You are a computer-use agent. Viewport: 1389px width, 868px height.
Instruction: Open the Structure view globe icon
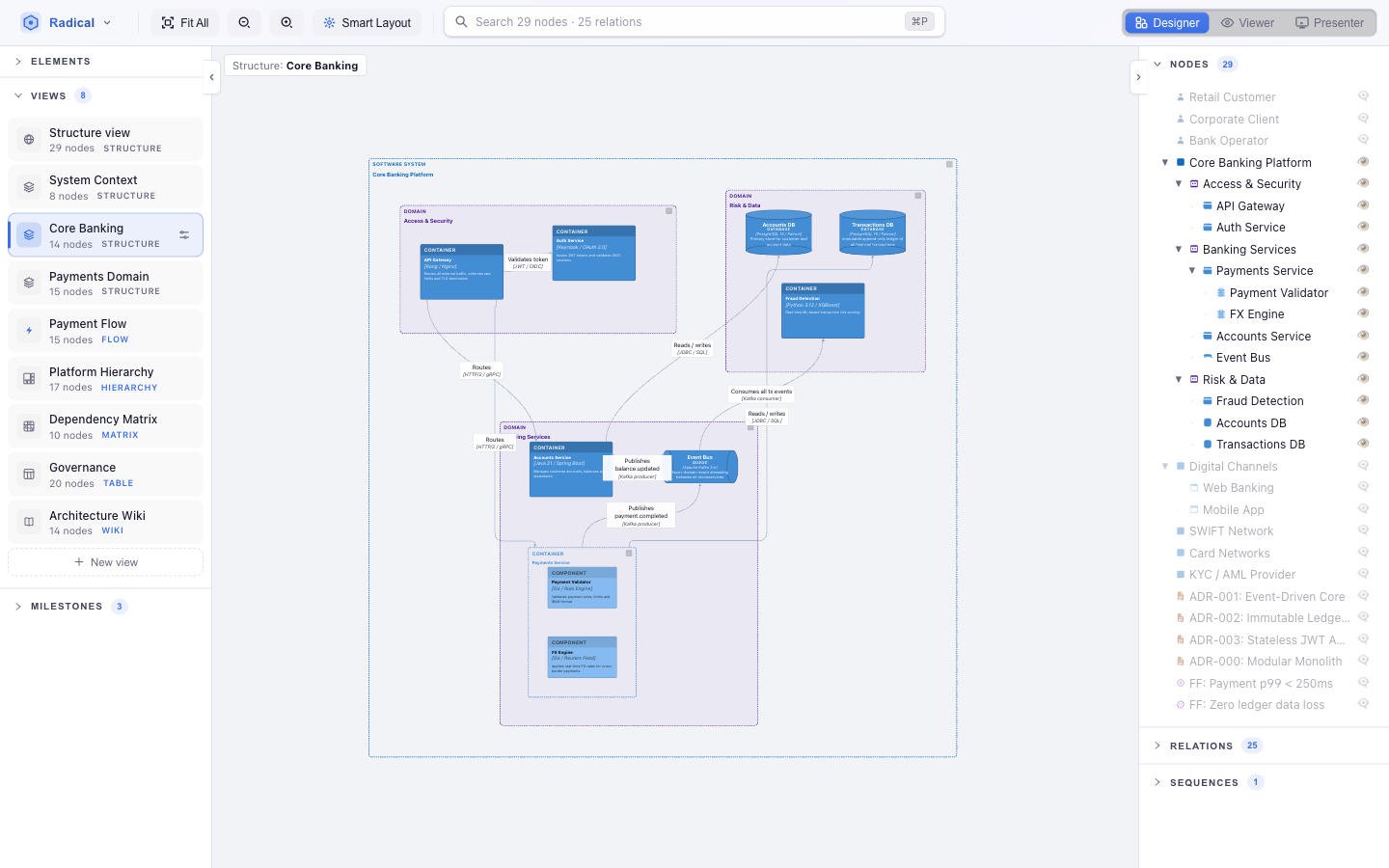[29, 140]
